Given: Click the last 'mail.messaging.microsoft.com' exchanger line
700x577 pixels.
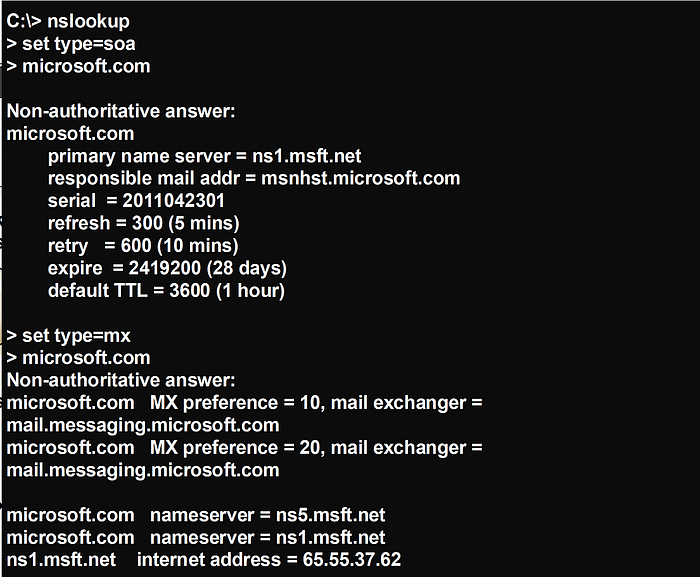Looking at the screenshot, I should (143, 469).
